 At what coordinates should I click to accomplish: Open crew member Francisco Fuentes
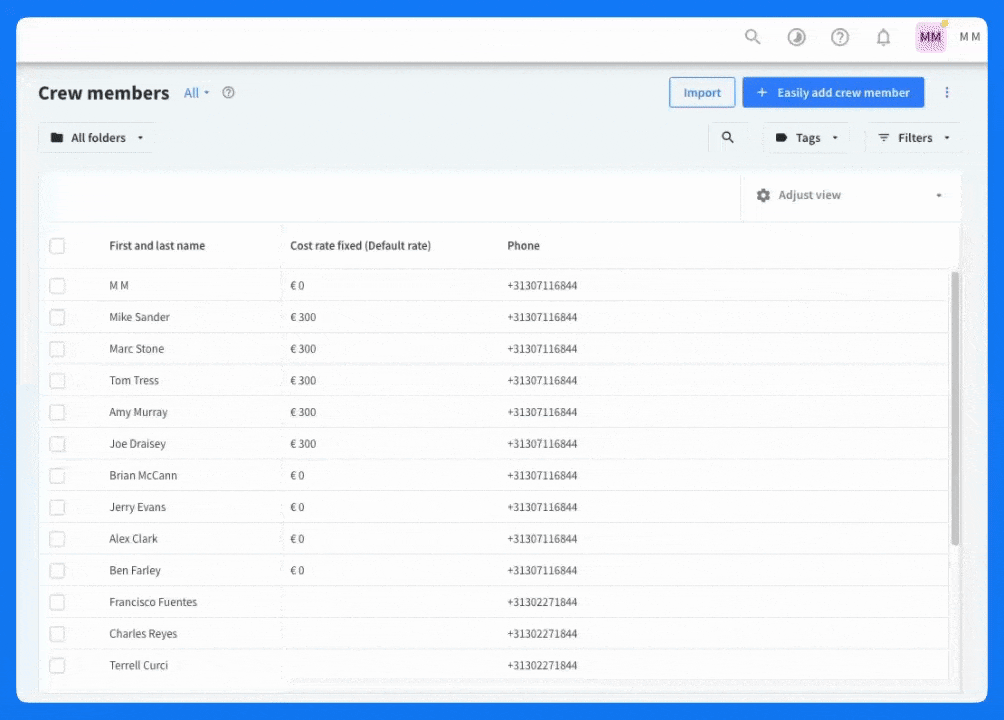153,601
